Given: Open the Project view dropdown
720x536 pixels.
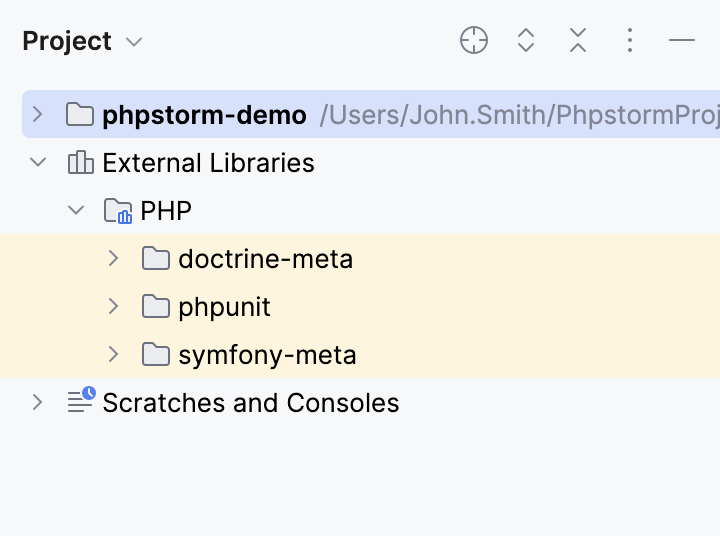Looking at the screenshot, I should pyautogui.click(x=134, y=42).
